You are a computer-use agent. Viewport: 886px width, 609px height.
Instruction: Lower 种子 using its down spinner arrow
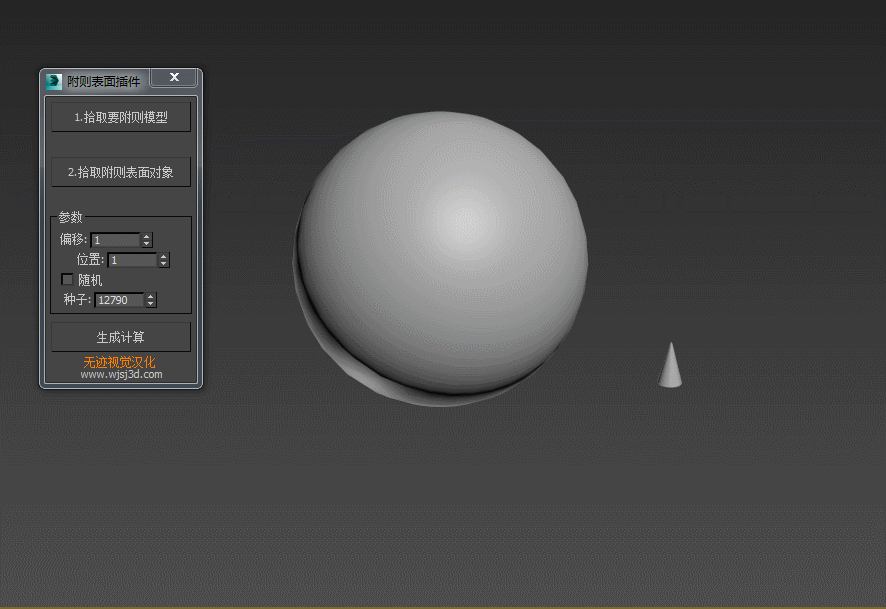[x=151, y=304]
